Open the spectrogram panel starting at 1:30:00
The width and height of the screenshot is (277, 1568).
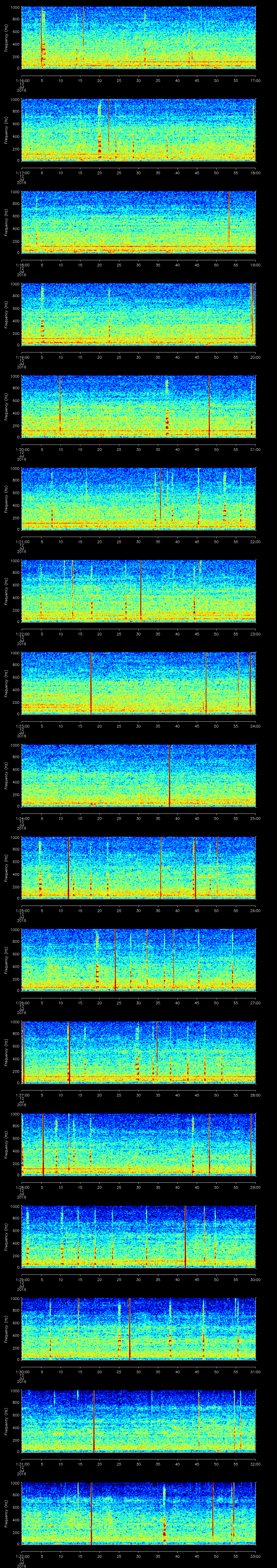click(x=138, y=1329)
